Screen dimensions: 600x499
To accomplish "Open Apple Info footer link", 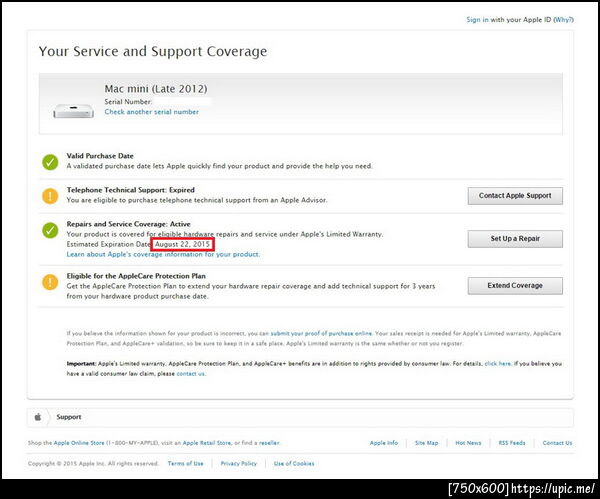I will (x=384, y=443).
